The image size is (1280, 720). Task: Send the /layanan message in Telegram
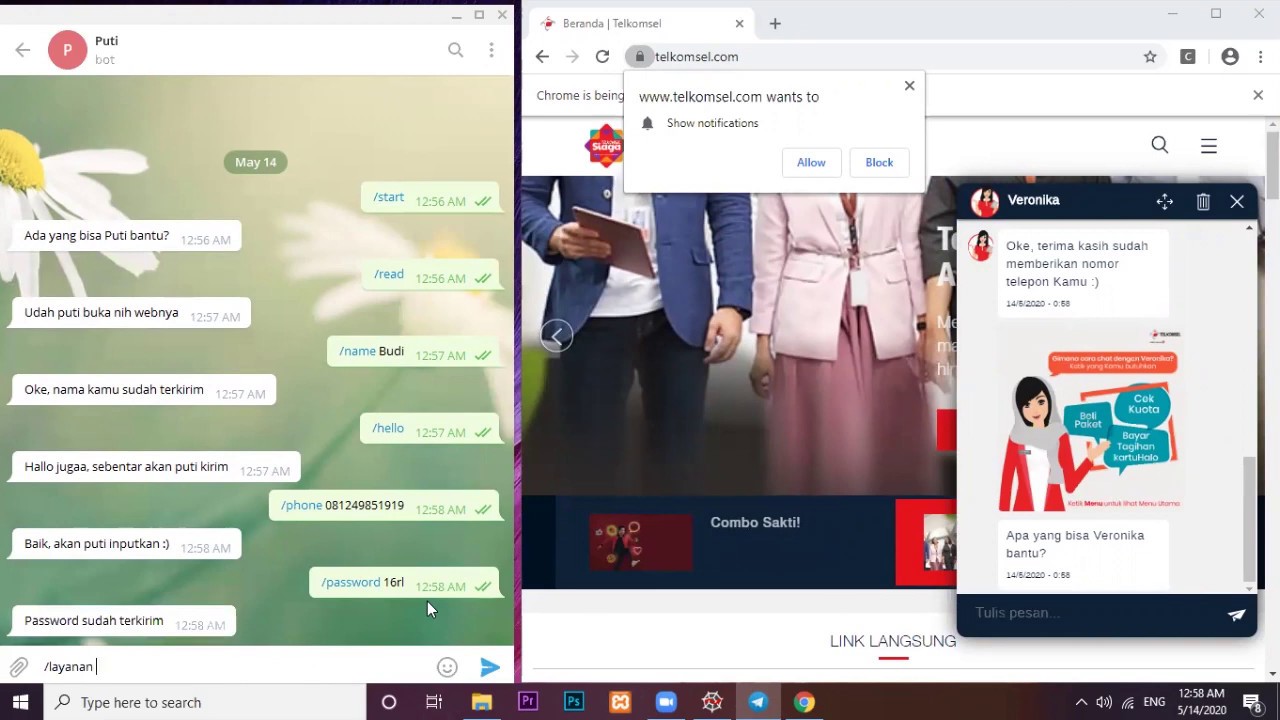(x=490, y=667)
